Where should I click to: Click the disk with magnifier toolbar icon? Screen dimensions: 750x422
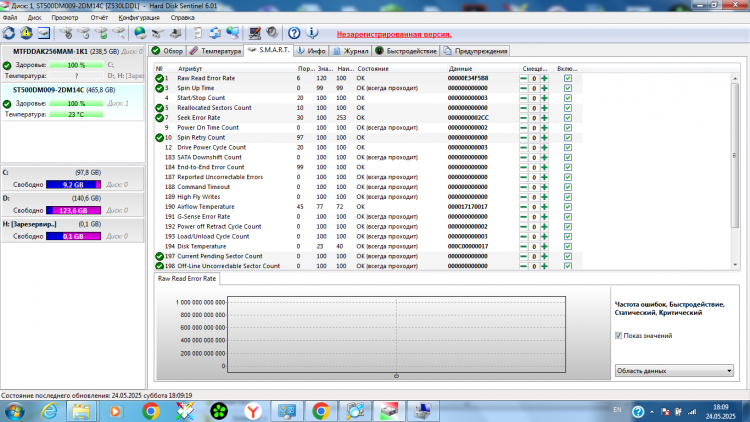point(119,33)
